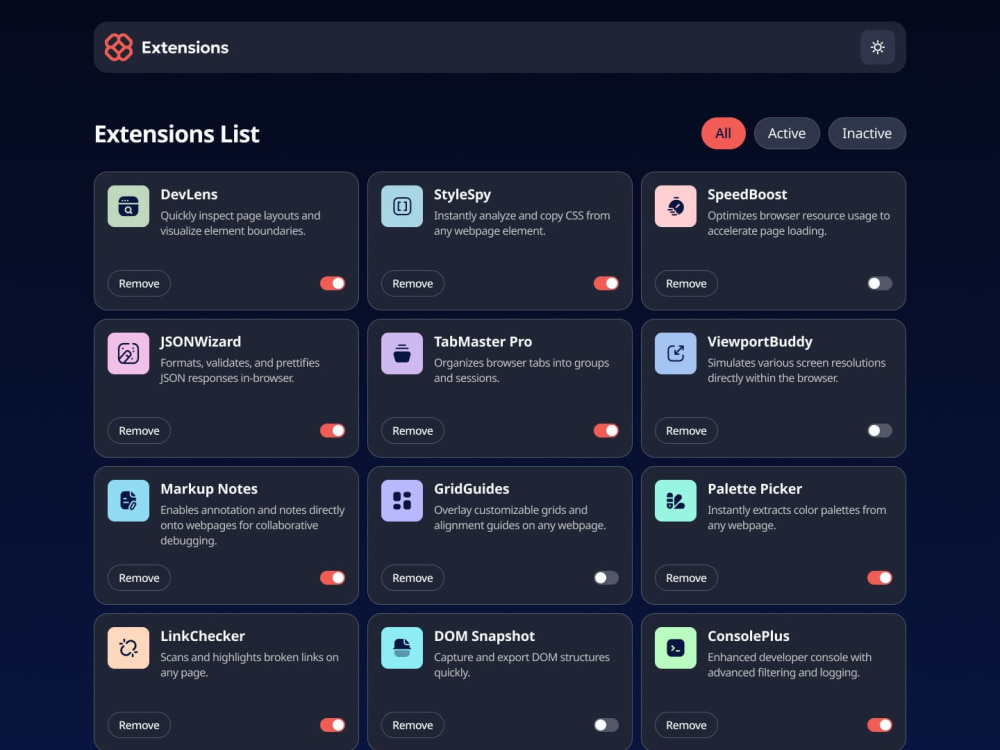Switch off the Markup Notes toggle

coord(332,578)
